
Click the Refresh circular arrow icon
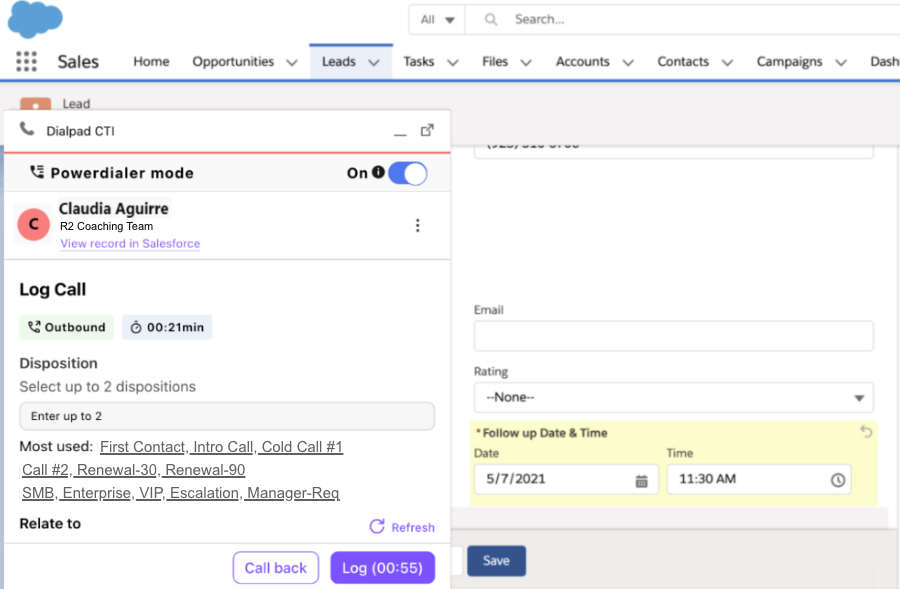click(377, 526)
